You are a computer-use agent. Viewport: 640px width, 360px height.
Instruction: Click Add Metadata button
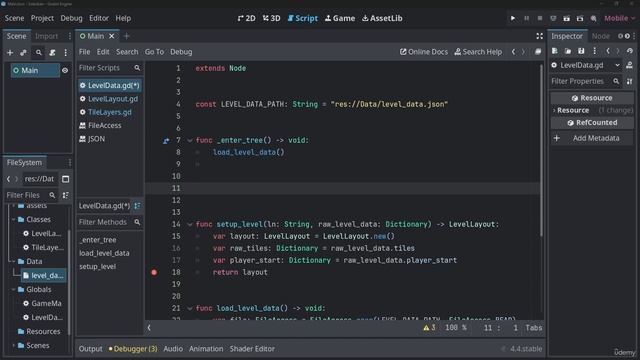tap(591, 138)
